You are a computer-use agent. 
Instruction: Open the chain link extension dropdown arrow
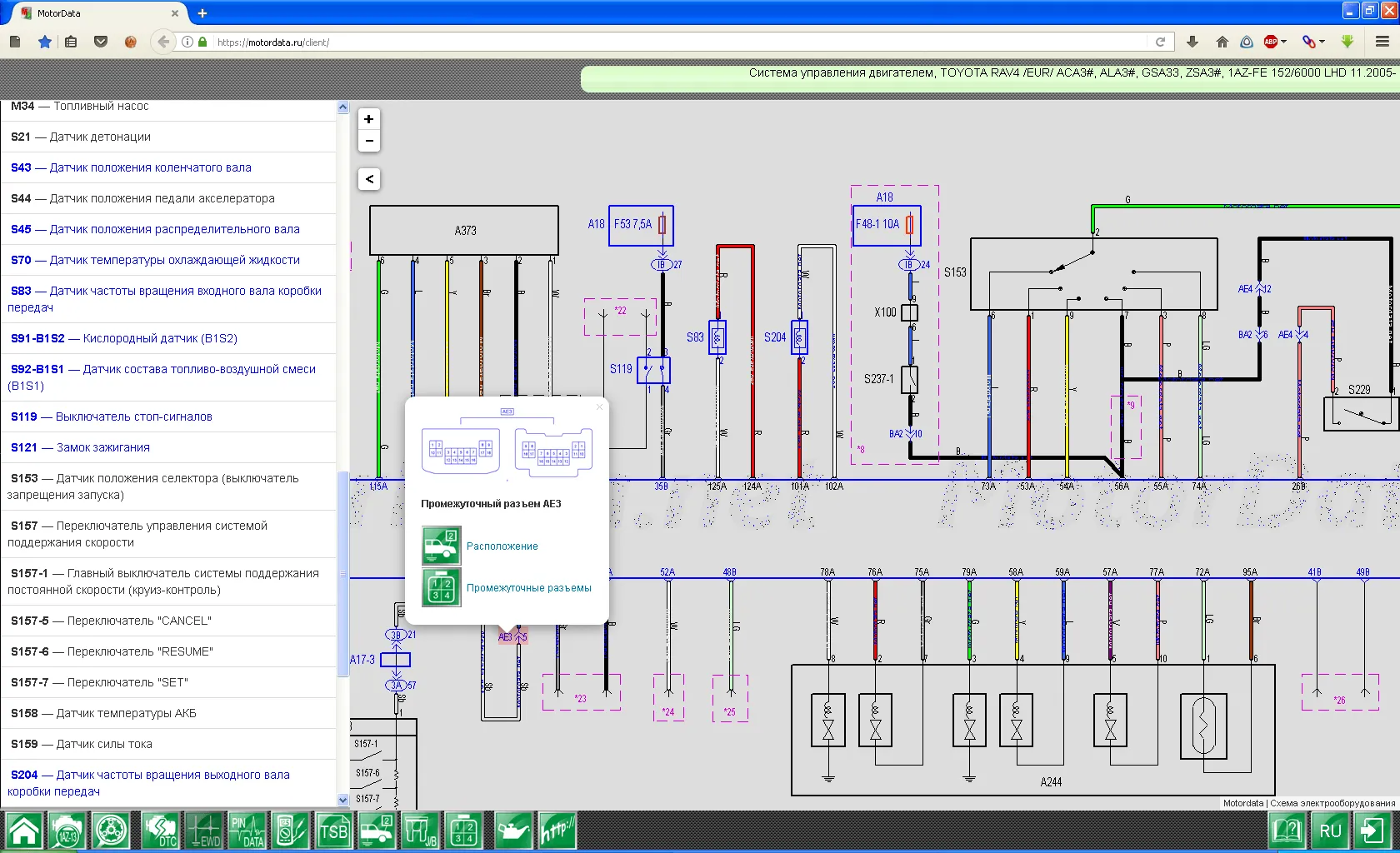click(1322, 42)
